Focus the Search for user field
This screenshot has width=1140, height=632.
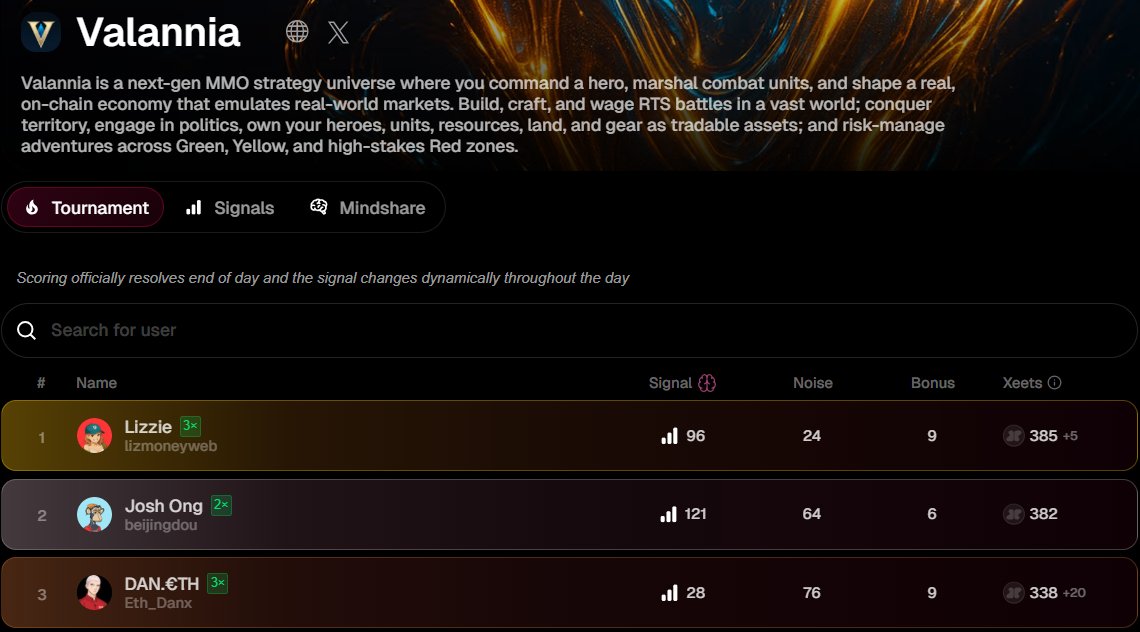tap(570, 330)
